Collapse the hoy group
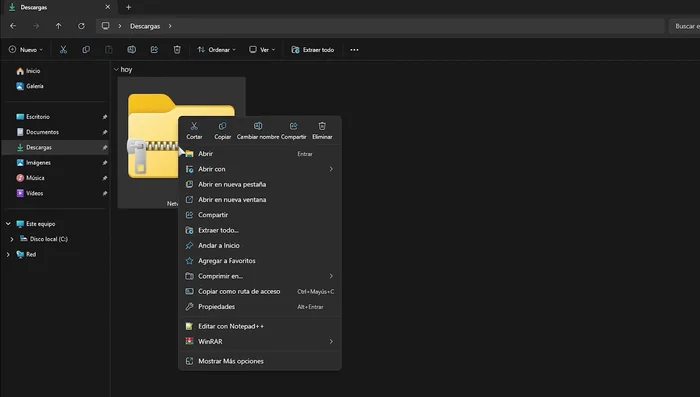Viewport: 700px width, 397px height. click(x=116, y=70)
